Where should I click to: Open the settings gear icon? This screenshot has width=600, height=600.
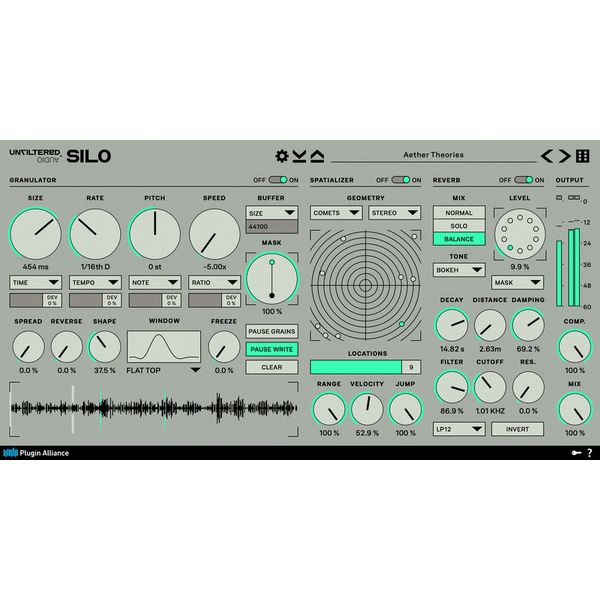coord(282,156)
